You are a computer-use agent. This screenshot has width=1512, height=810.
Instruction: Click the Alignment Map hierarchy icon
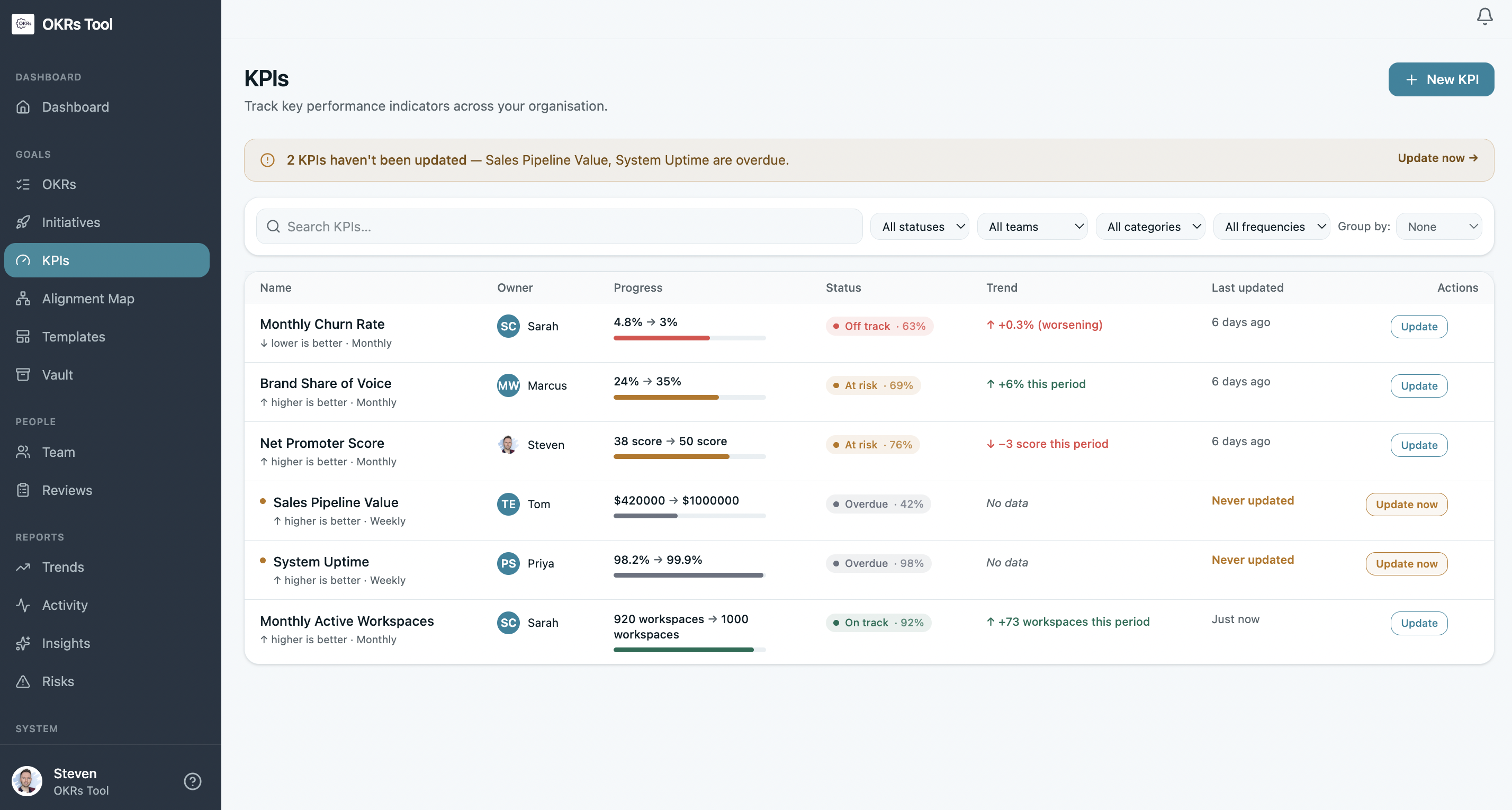[x=23, y=298]
